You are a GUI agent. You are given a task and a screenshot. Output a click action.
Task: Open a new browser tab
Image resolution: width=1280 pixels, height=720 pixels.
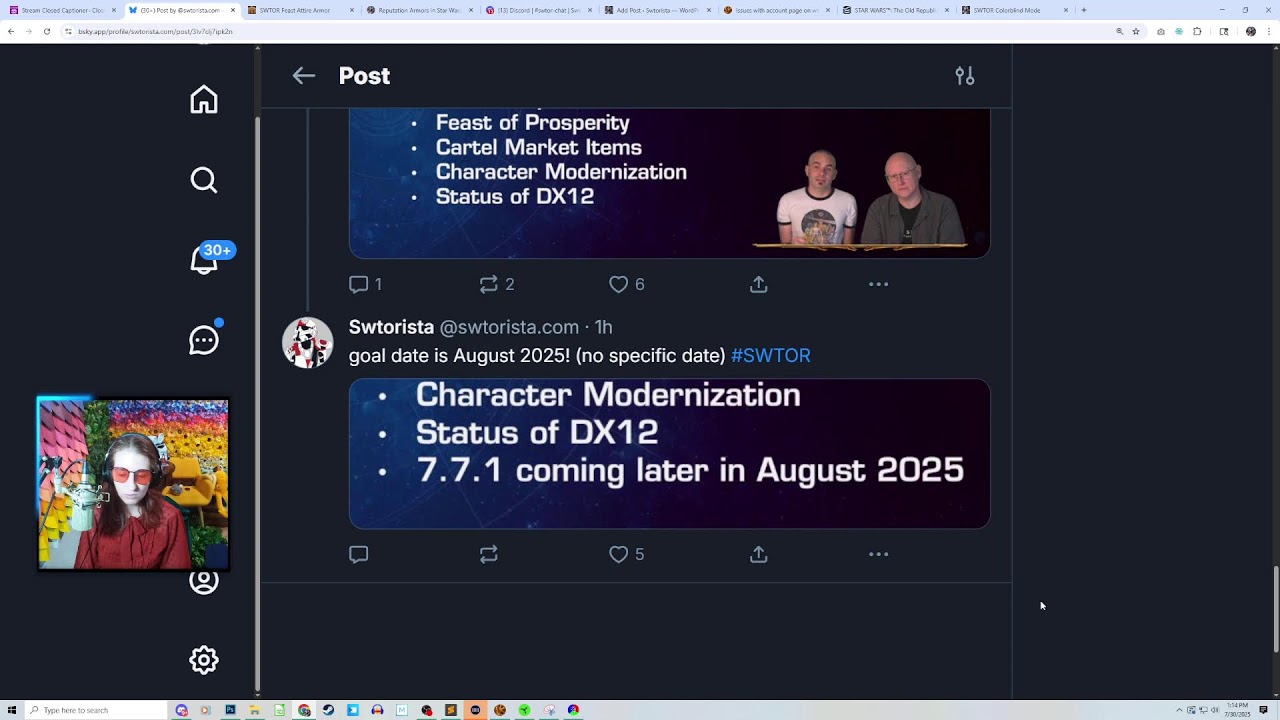pyautogui.click(x=1084, y=10)
